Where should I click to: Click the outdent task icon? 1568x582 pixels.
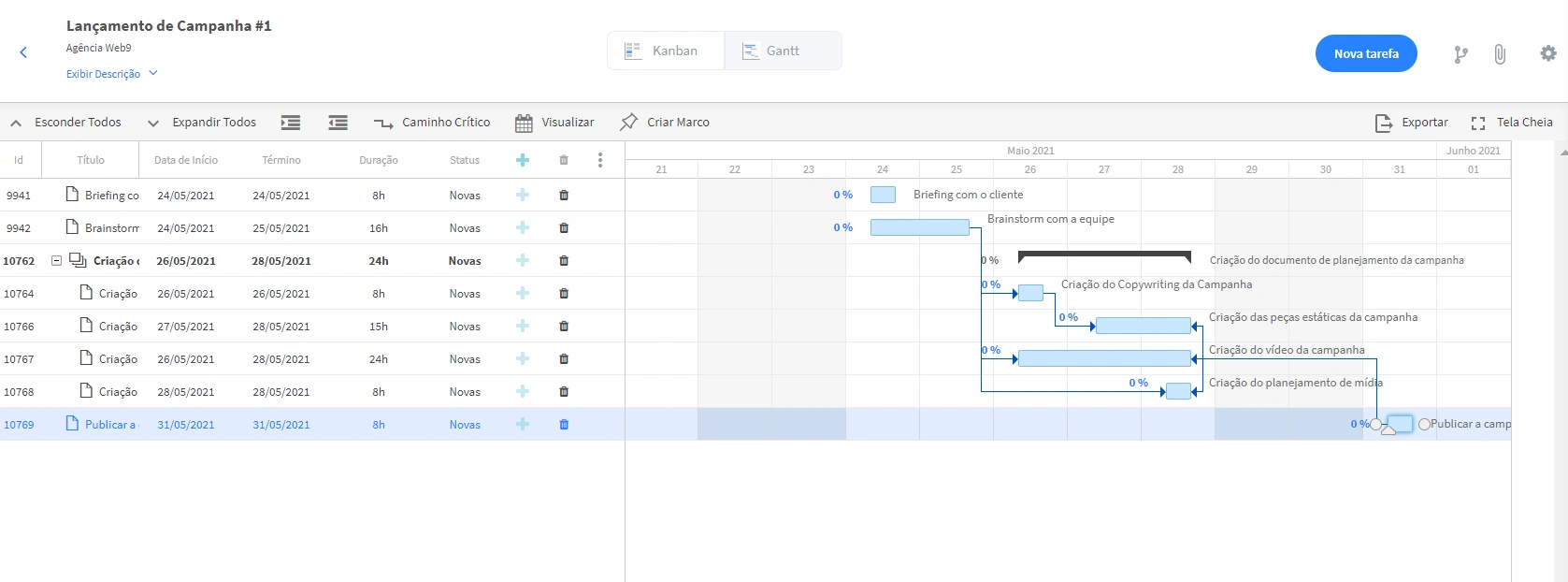click(x=338, y=123)
